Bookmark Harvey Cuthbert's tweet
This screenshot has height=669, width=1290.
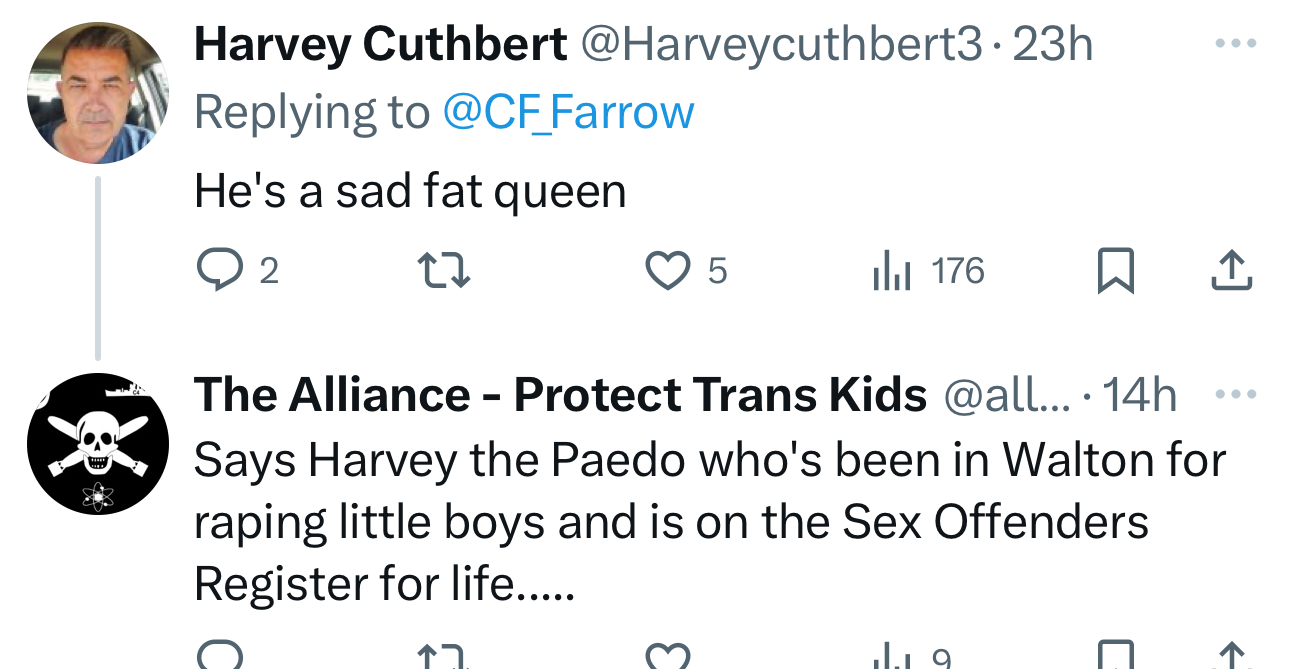pos(1115,271)
